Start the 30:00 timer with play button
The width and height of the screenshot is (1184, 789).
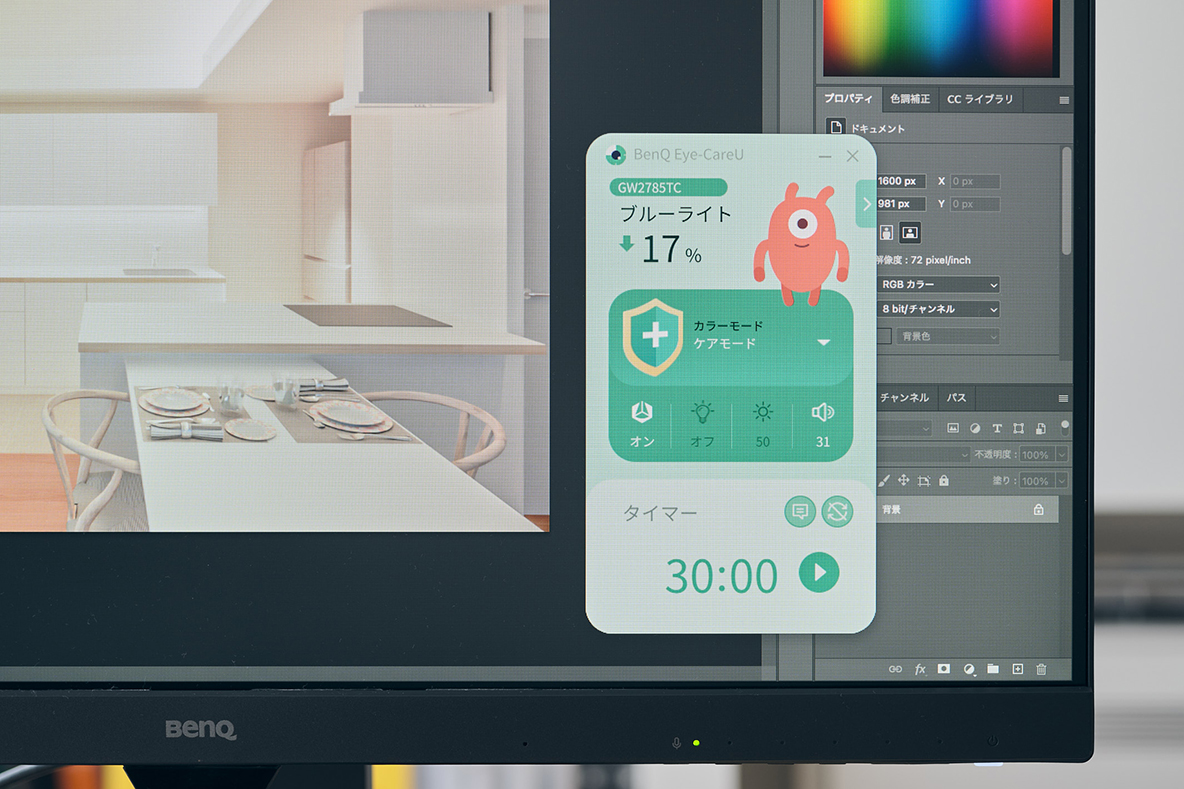click(x=819, y=572)
